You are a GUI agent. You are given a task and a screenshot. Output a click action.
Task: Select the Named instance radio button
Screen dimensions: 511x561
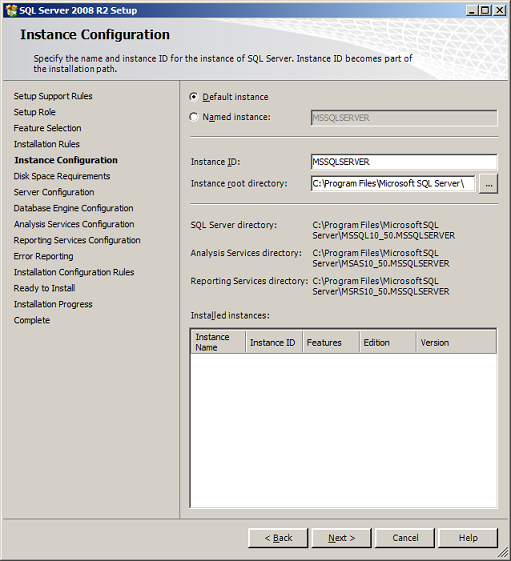(x=194, y=117)
